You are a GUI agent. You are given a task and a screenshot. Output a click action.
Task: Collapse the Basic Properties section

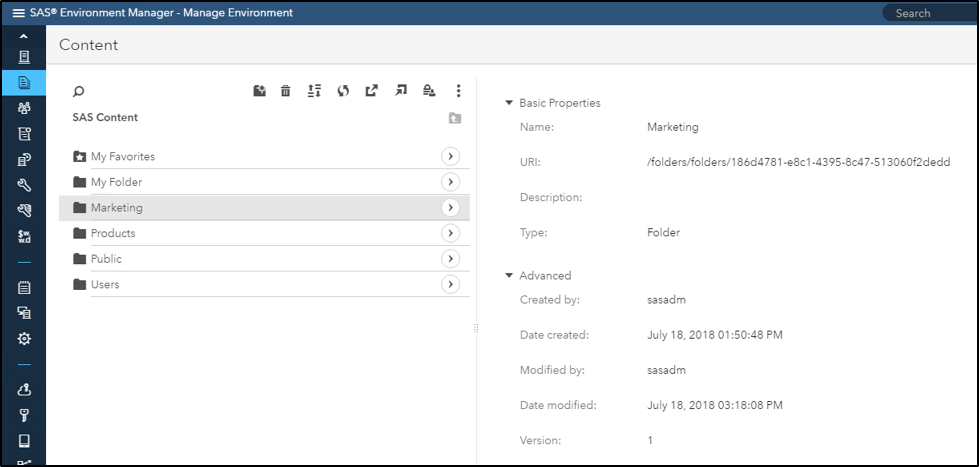pyautogui.click(x=509, y=103)
